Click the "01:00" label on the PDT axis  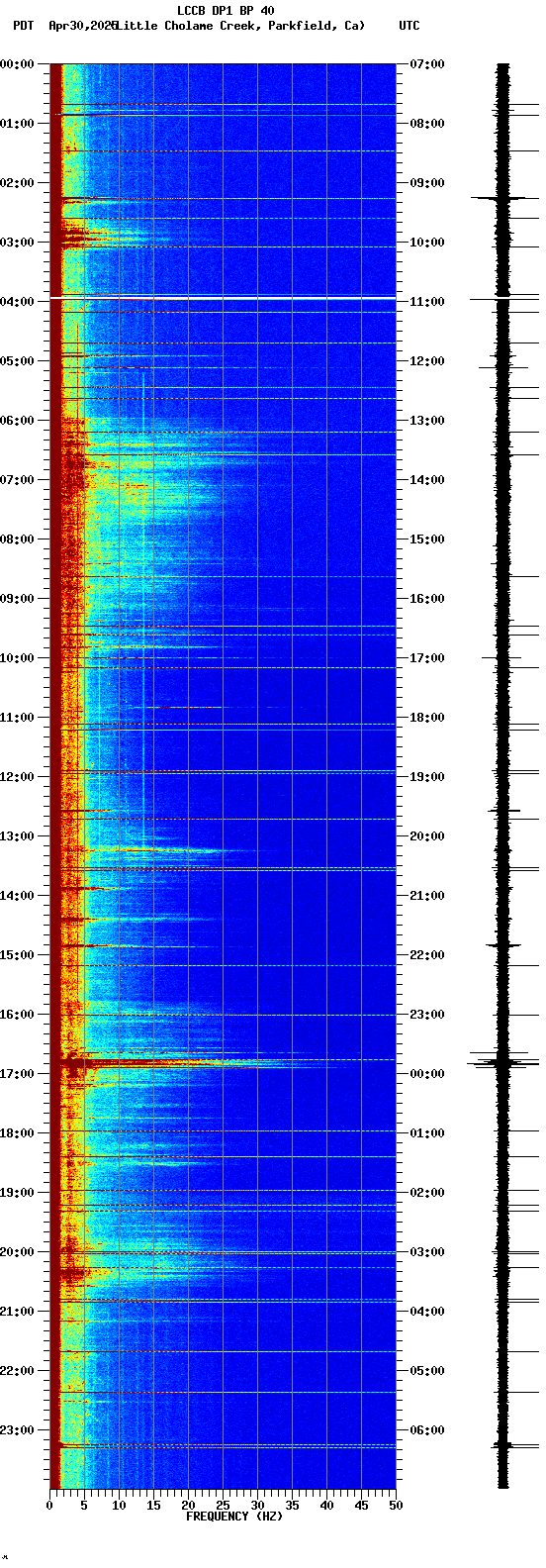17,124
